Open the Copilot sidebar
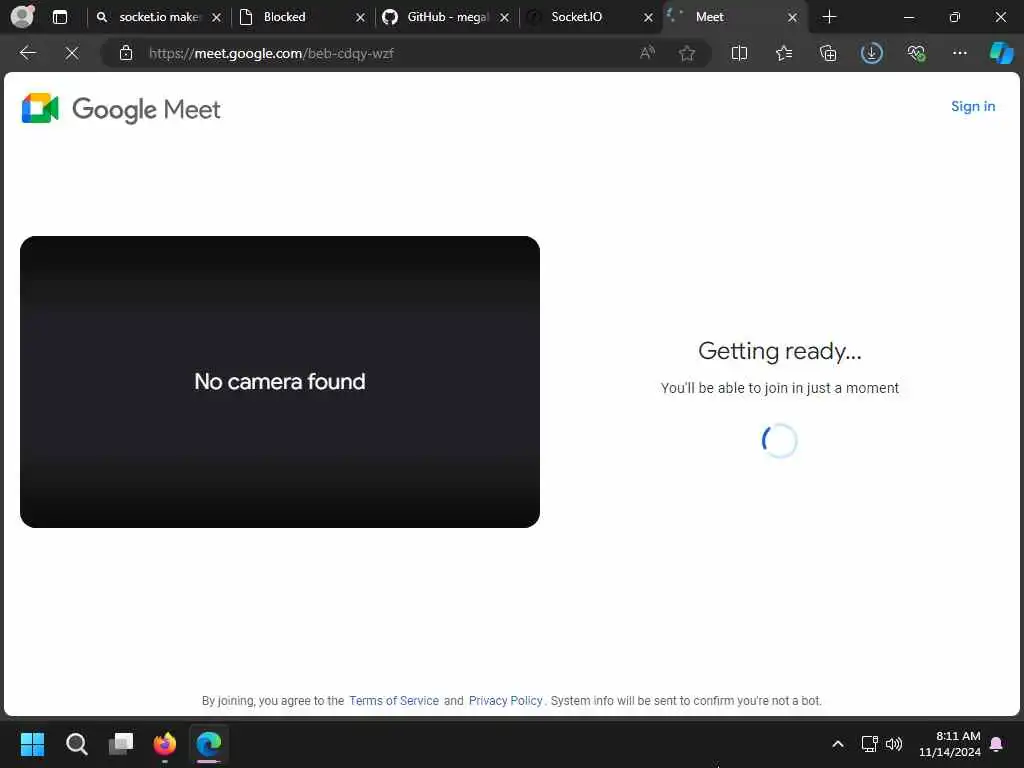Viewport: 1024px width, 768px height. point(1001,53)
